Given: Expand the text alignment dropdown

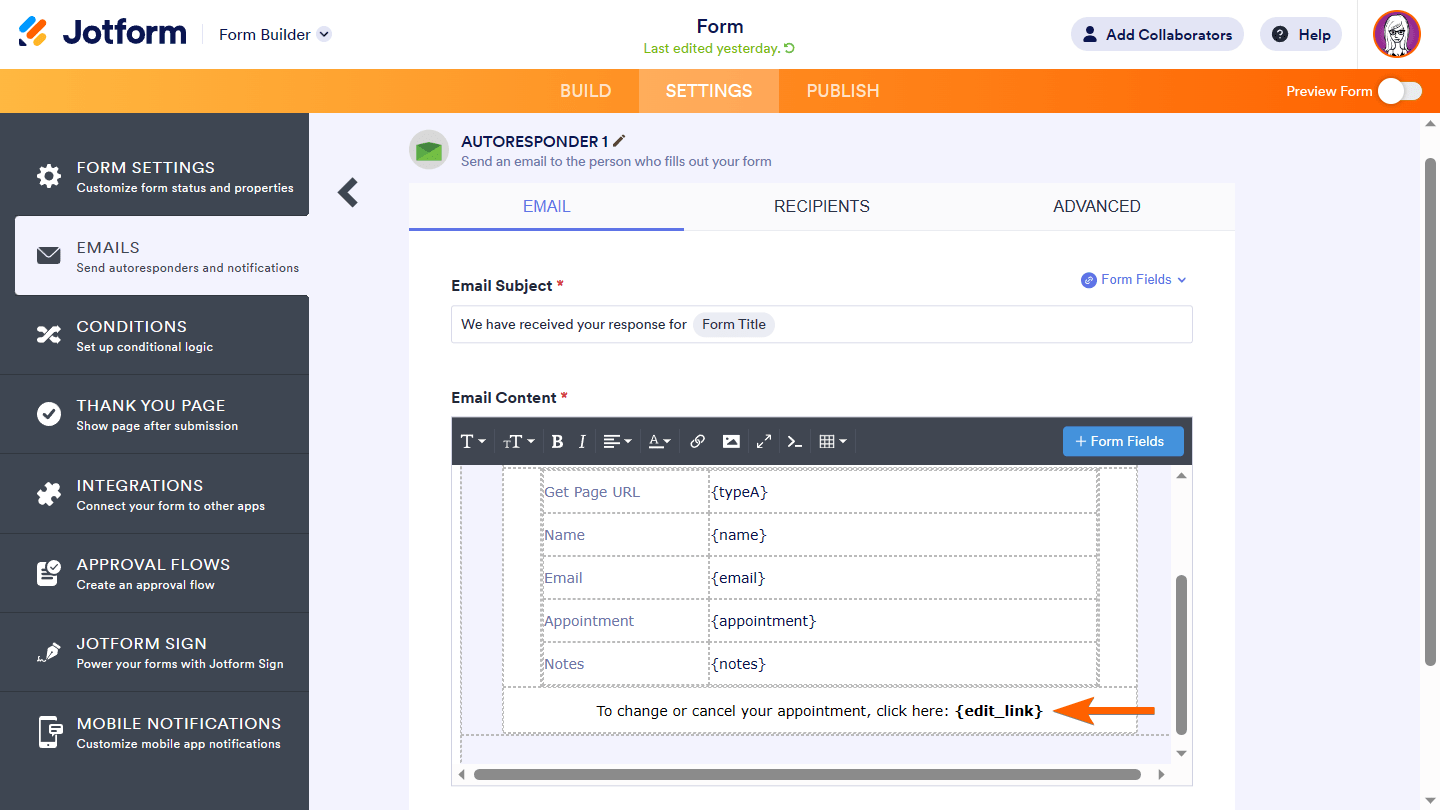Looking at the screenshot, I should [617, 441].
